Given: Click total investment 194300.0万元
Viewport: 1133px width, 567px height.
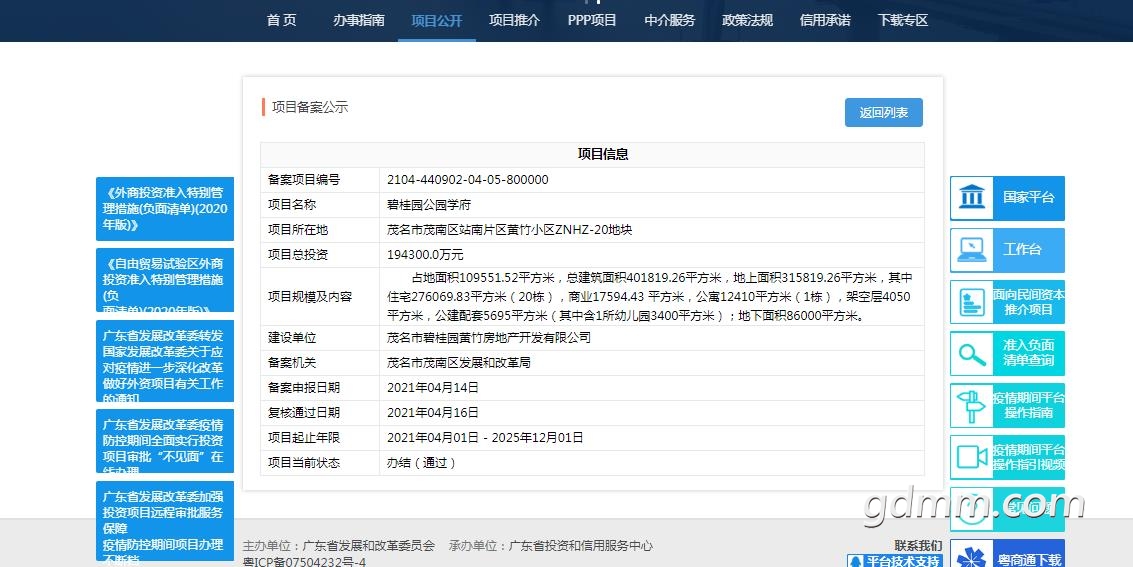Looking at the screenshot, I should [x=425, y=255].
